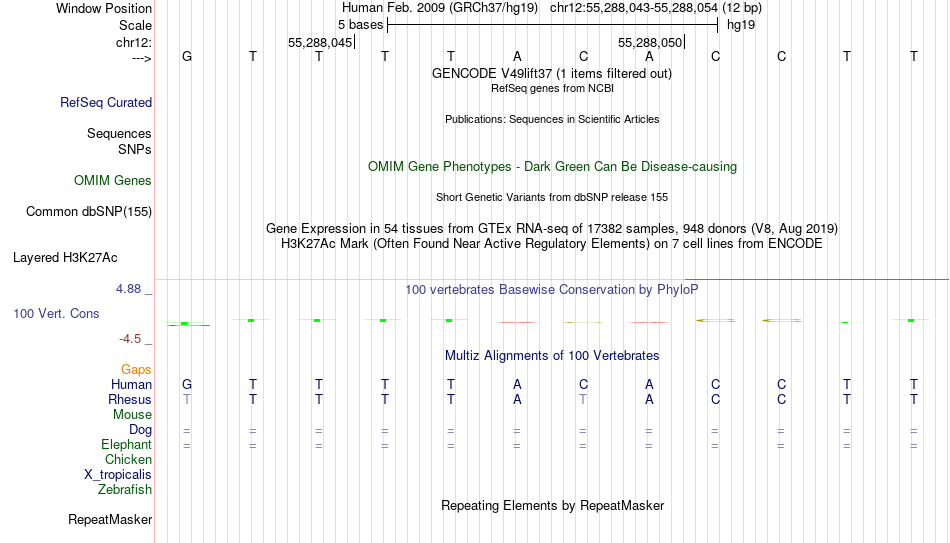Click the 4.88 PhyloP upper value
This screenshot has height=543, width=950.
(129, 289)
